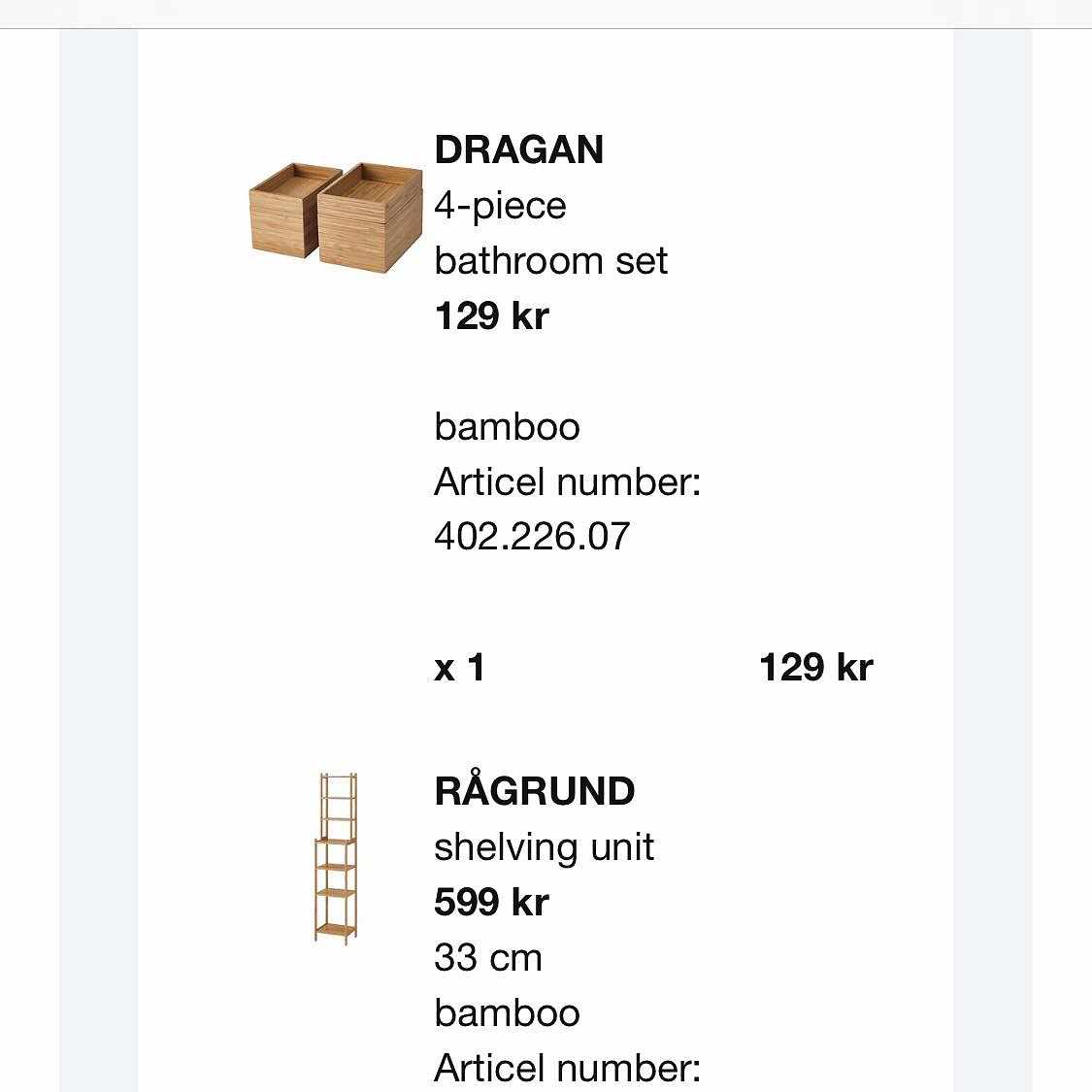Click the "33 cm" size text
Screen dimensions: 1092x1092
[x=487, y=958]
